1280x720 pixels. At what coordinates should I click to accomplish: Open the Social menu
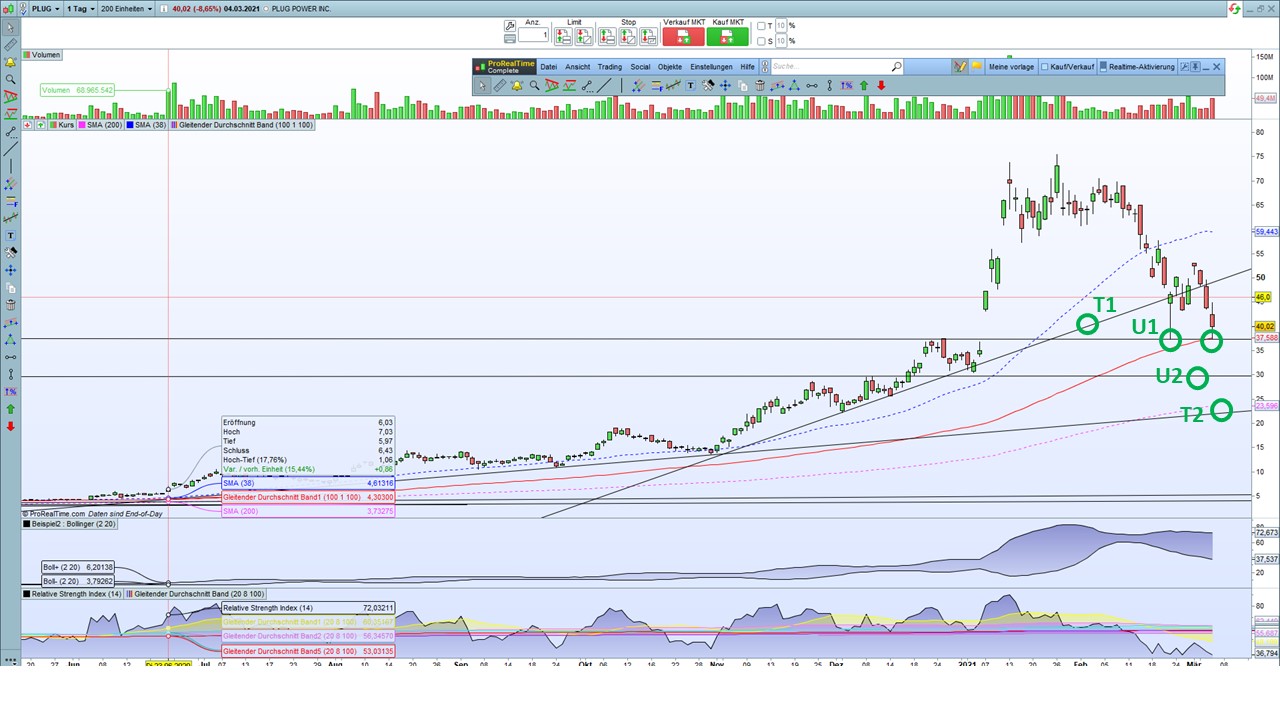[640, 67]
